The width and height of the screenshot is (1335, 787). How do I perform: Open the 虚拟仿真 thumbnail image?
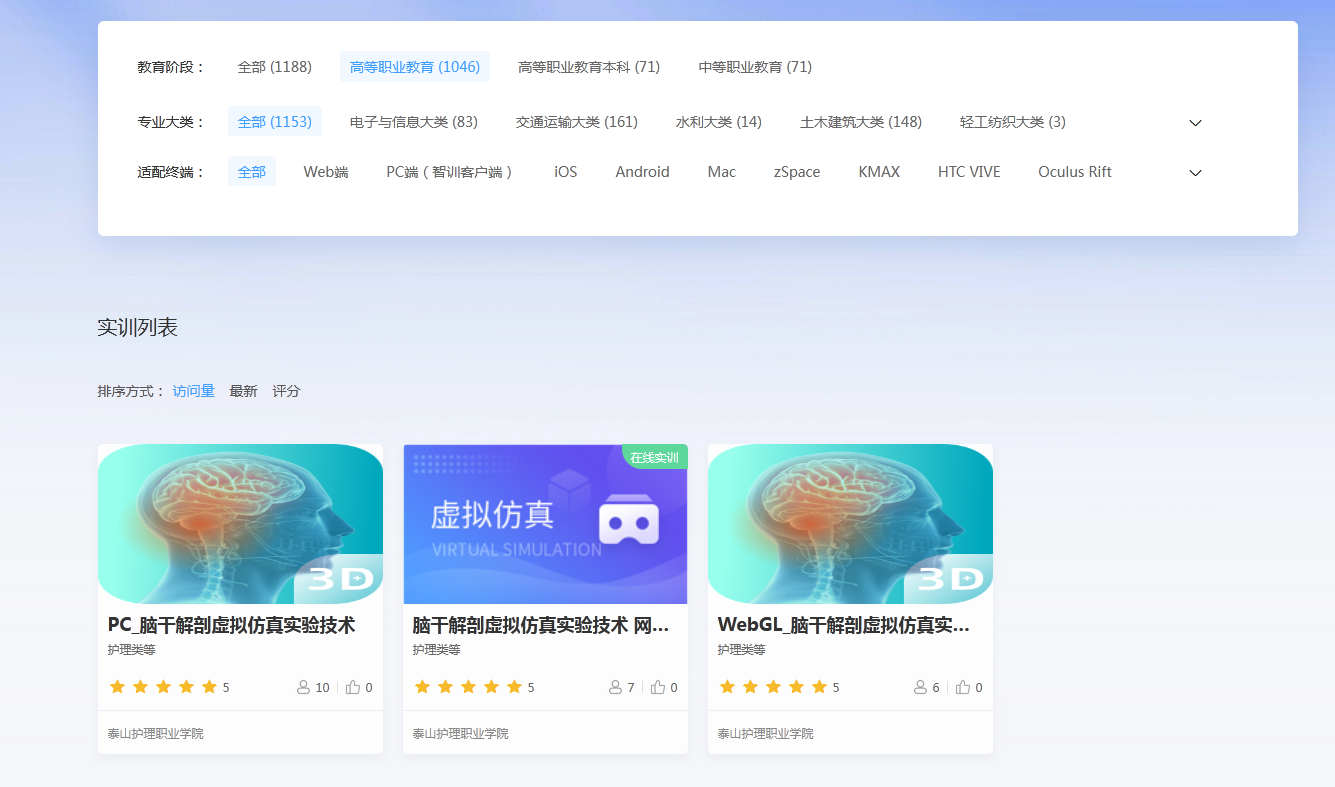545,524
